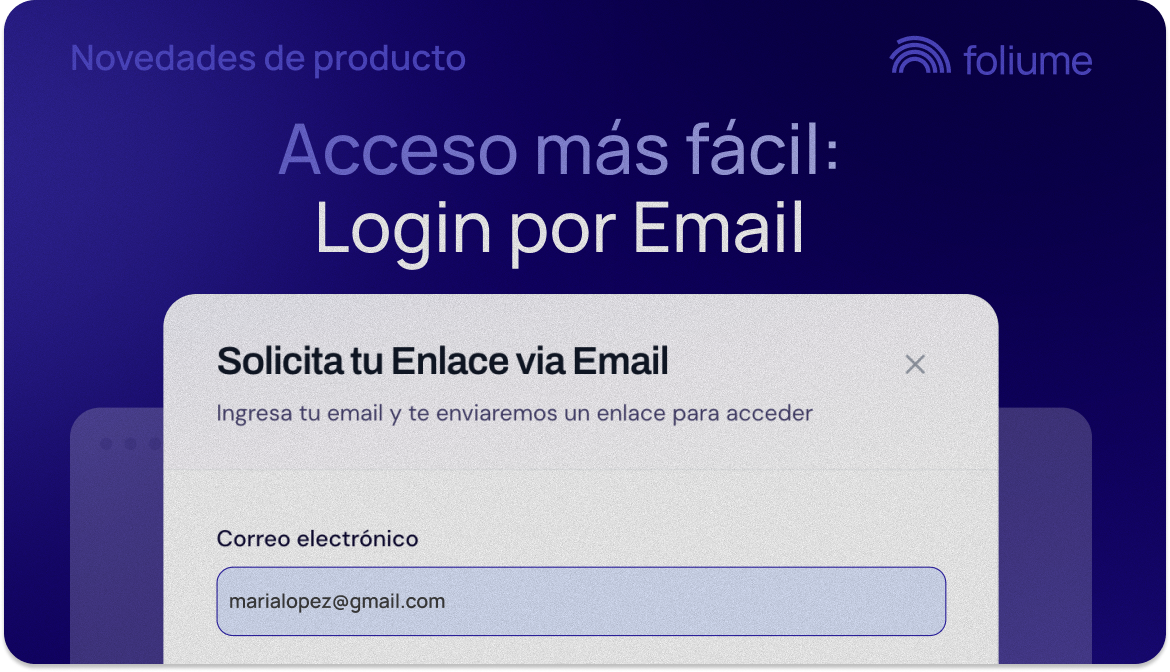Close the Solicita tu Enlace dialog

pyautogui.click(x=915, y=364)
